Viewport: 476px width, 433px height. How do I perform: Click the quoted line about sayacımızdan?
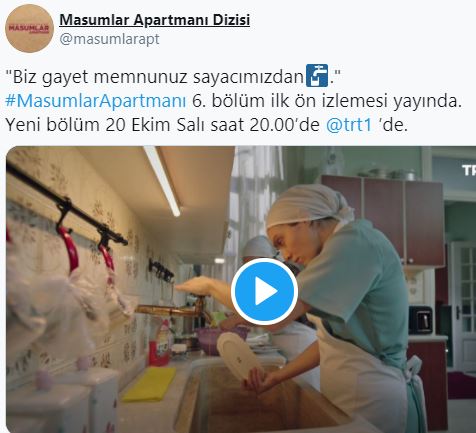173,77
